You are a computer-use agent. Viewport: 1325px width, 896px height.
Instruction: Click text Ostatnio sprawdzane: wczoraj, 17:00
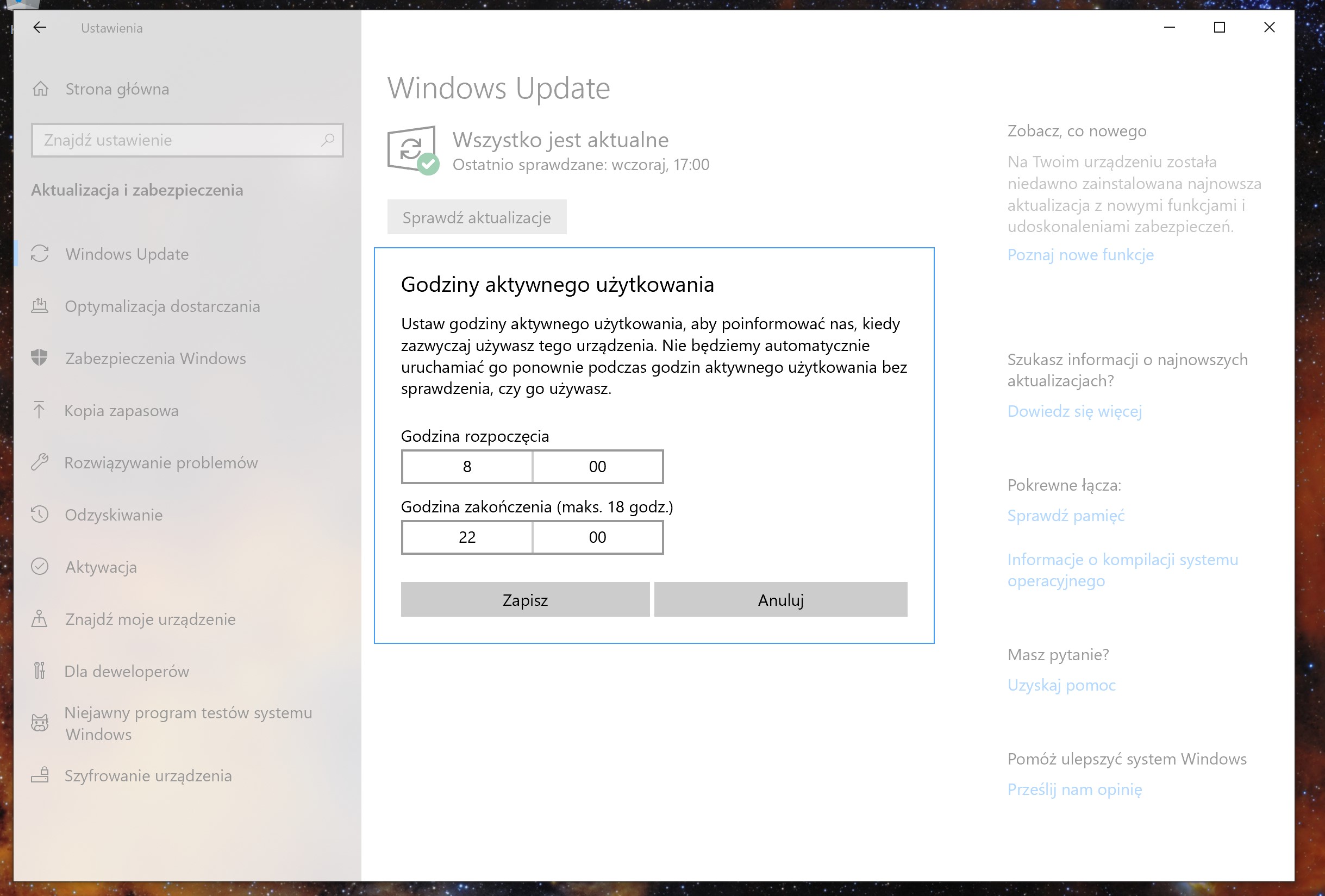tap(581, 165)
